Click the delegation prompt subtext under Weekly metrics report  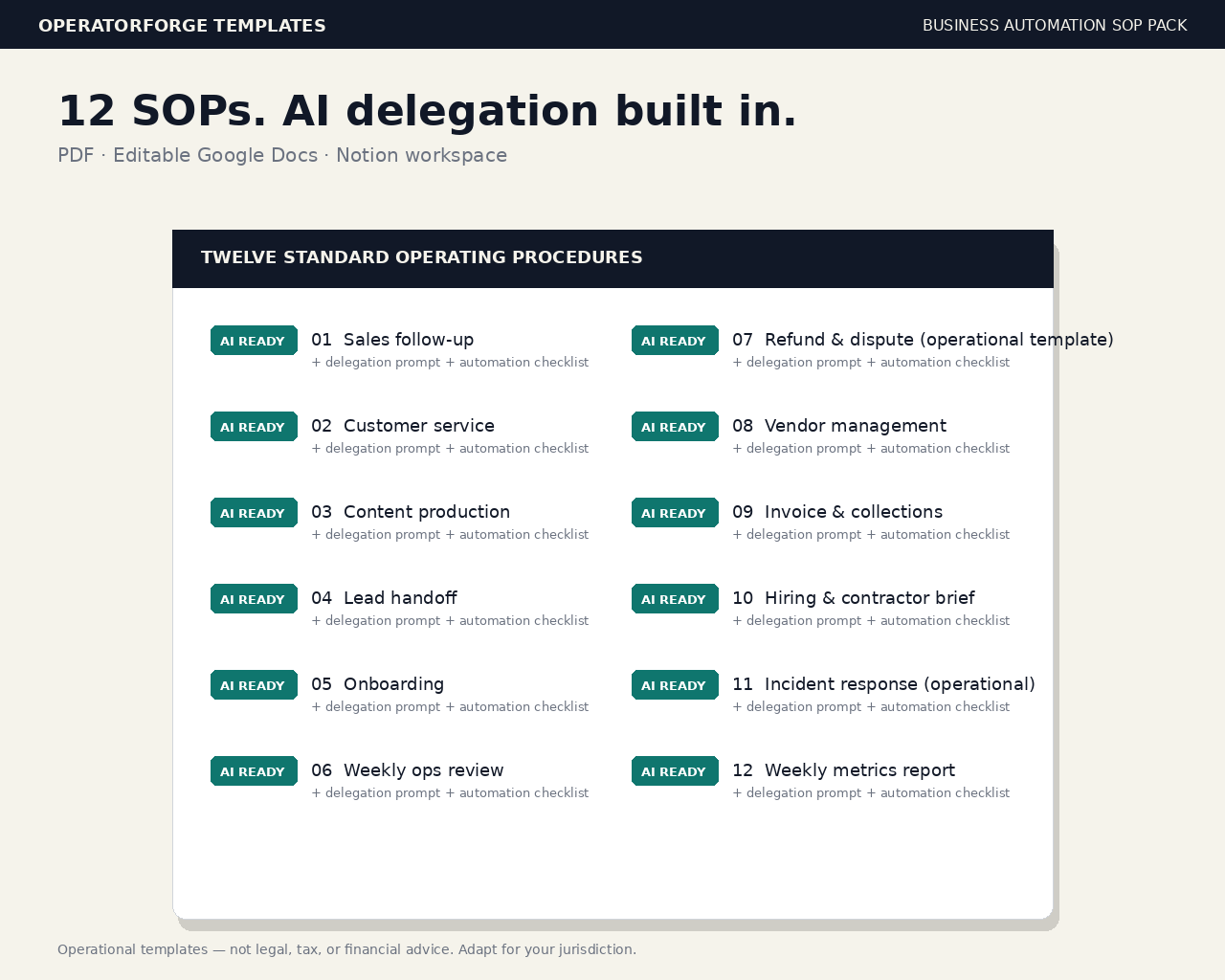(871, 793)
